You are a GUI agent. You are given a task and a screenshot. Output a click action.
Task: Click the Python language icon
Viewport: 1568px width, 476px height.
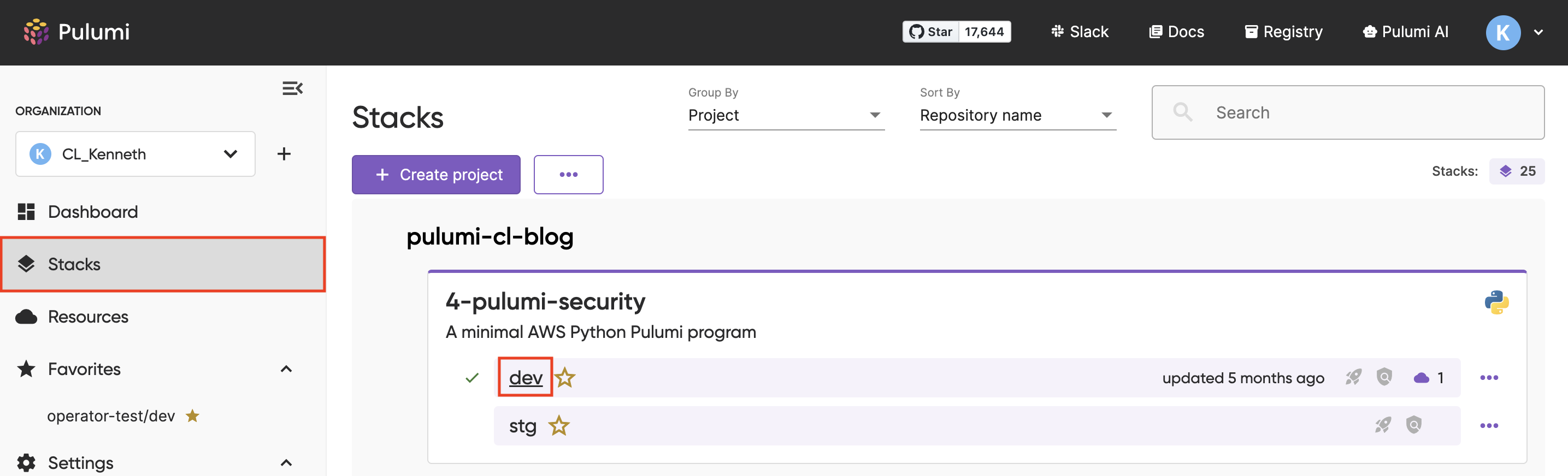tap(1496, 302)
